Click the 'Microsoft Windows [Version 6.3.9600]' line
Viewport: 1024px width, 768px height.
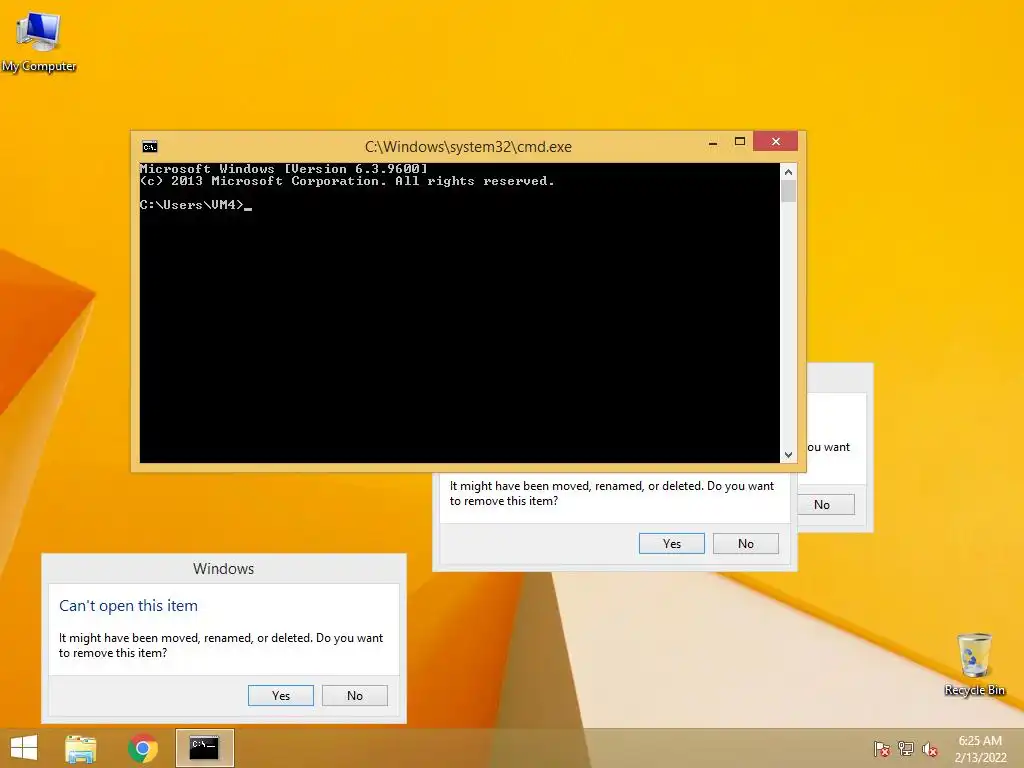(283, 168)
